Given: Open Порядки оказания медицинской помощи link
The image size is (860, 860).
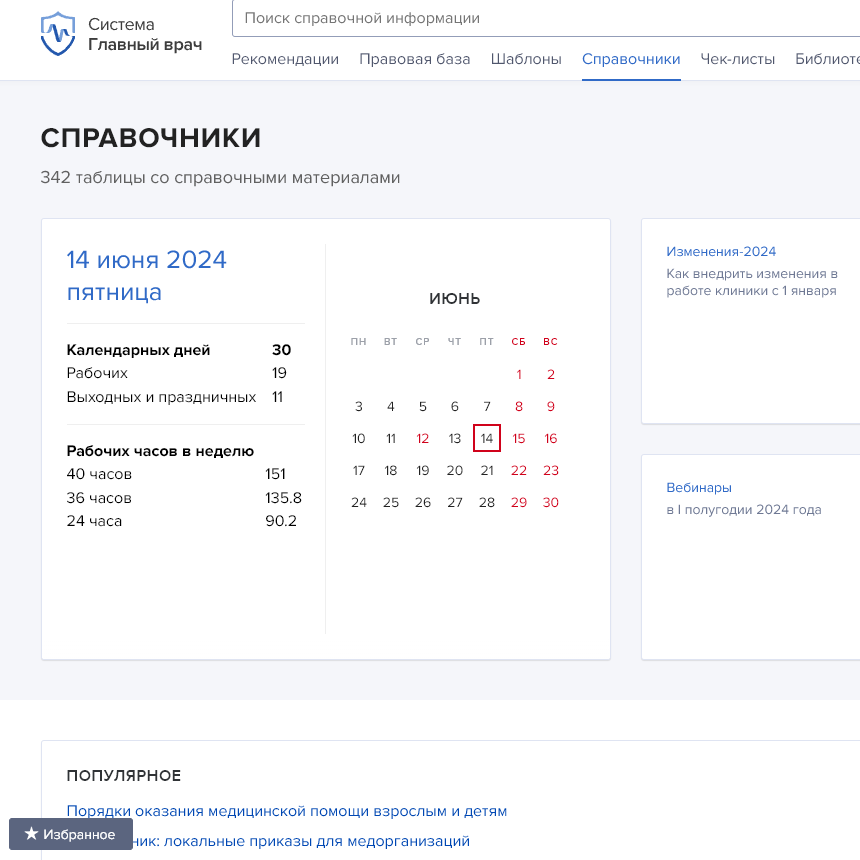Looking at the screenshot, I should 286,811.
